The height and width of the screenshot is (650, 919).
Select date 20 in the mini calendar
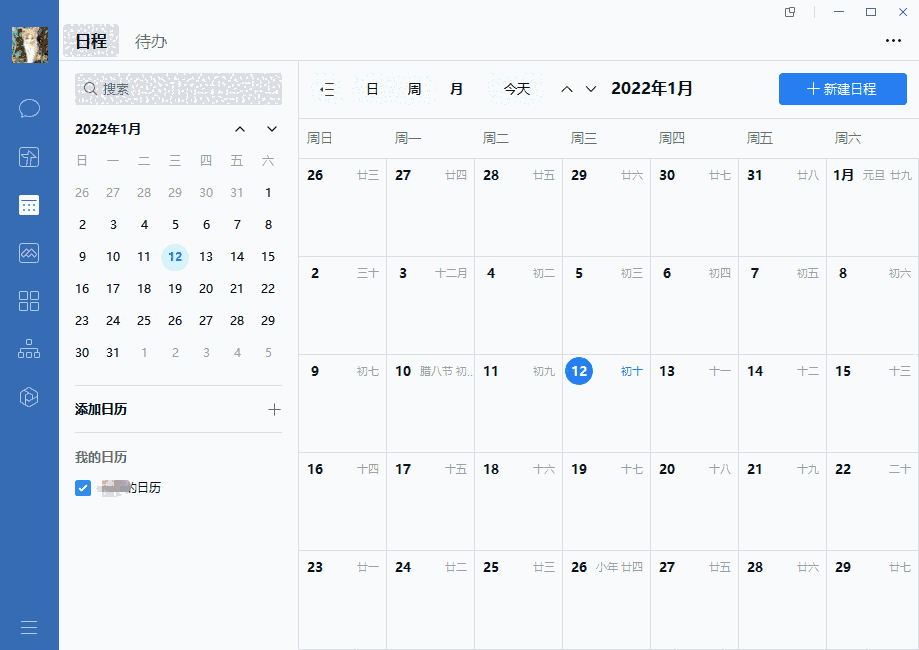click(x=206, y=289)
